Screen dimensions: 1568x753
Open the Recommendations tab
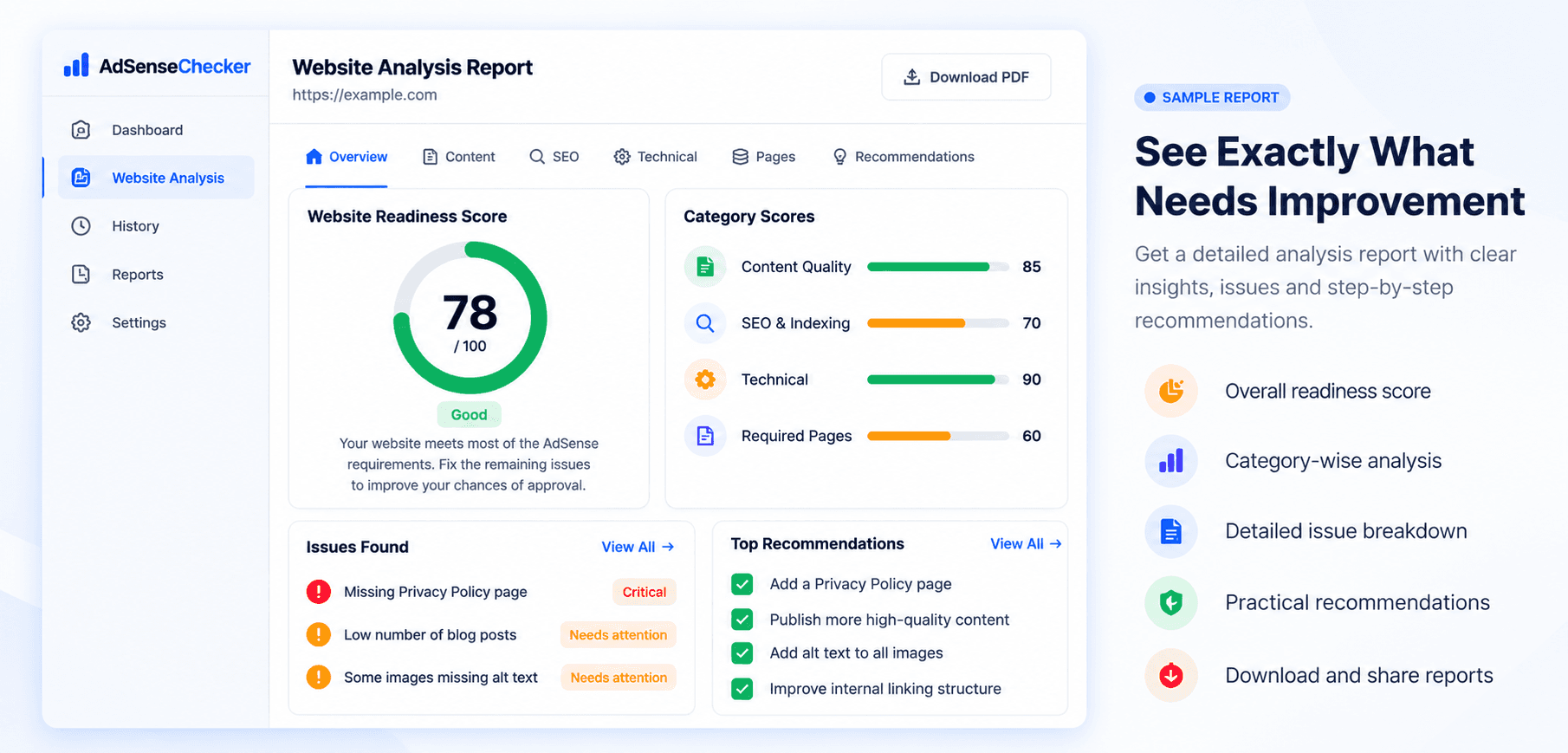[904, 157]
